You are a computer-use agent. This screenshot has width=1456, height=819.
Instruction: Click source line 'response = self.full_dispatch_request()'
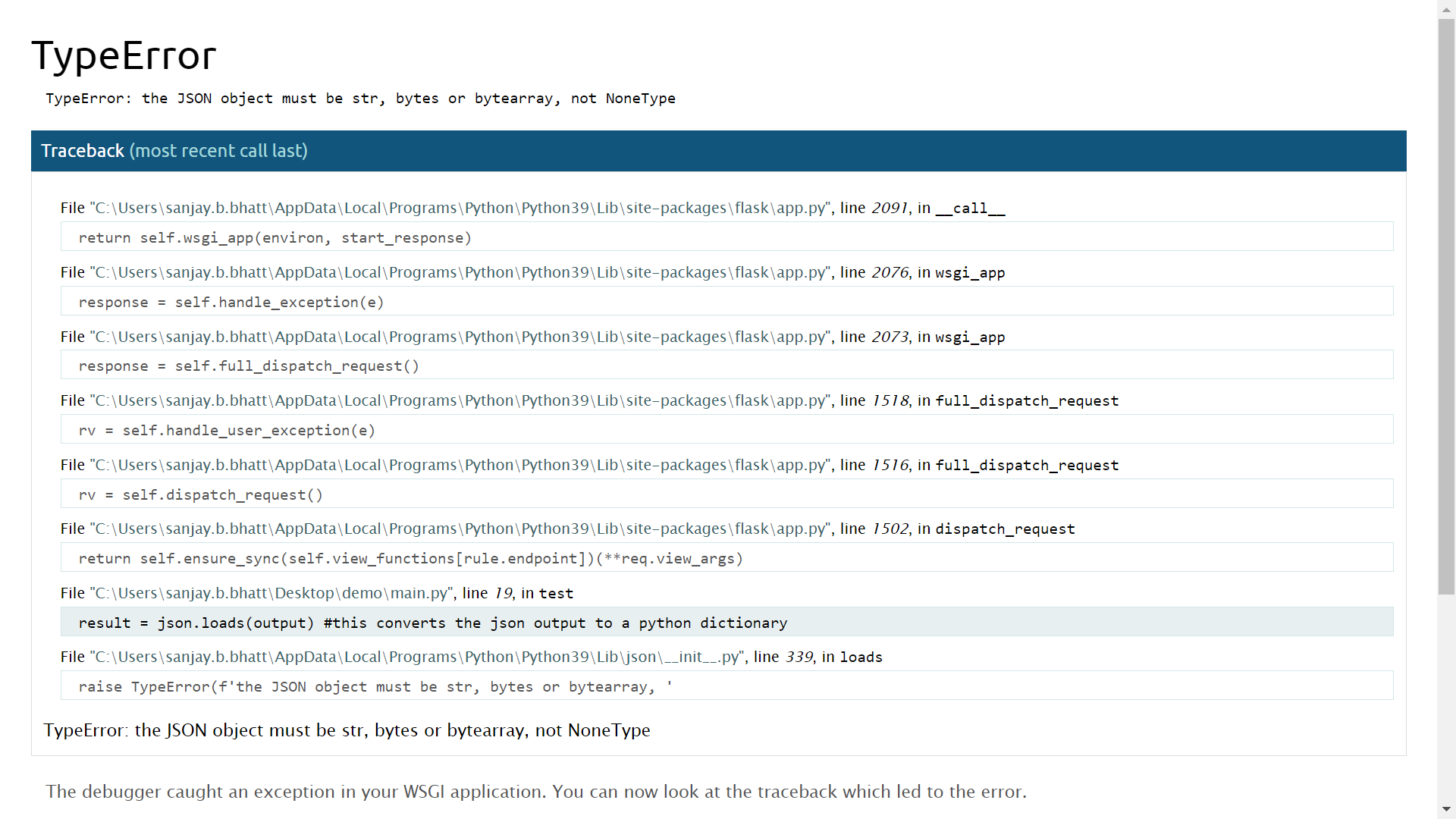point(726,366)
